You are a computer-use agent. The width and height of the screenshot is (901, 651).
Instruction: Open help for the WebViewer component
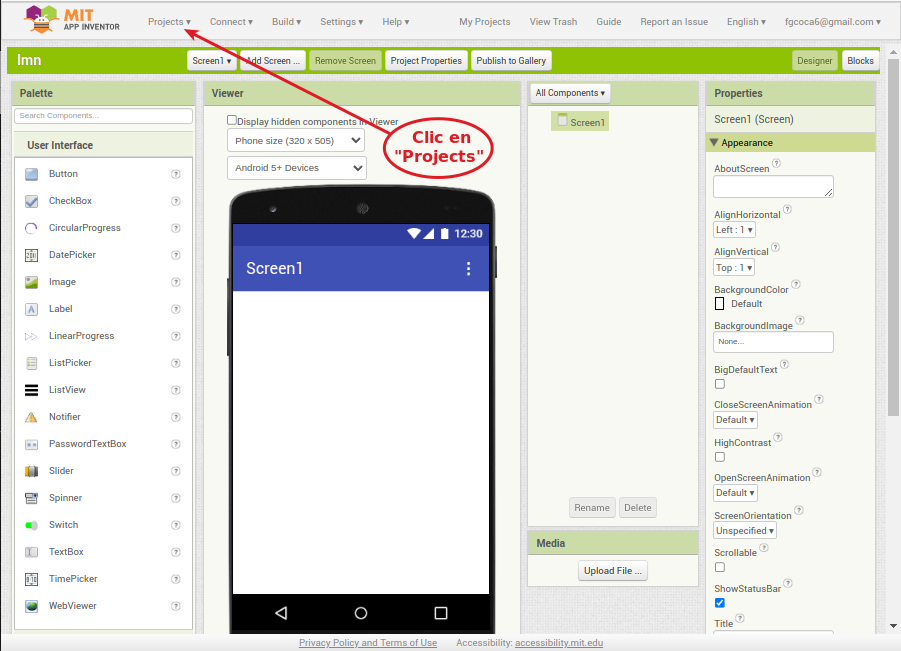(x=176, y=606)
